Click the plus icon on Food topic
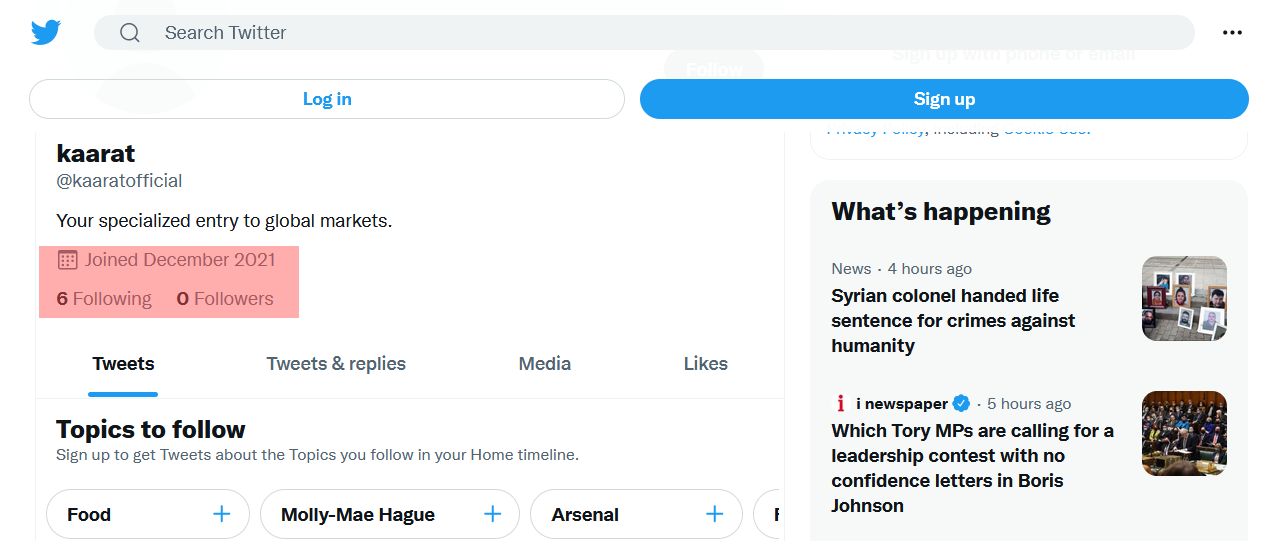Screen dimensions: 1280x541 [x=222, y=514]
